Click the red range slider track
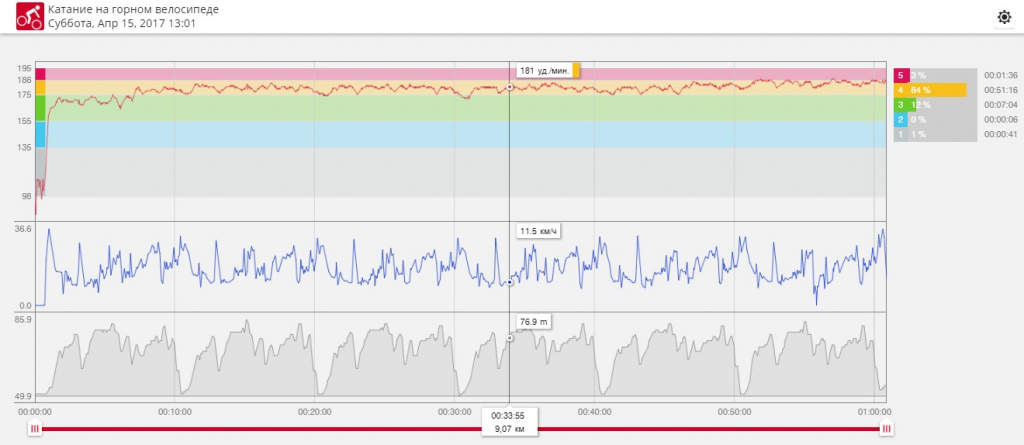Screen dimensions: 1024x445 coord(300,429)
